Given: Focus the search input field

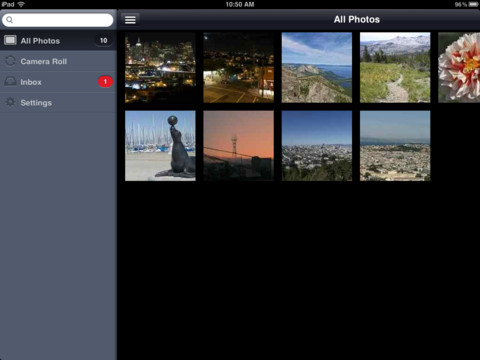Looking at the screenshot, I should coord(58,20).
